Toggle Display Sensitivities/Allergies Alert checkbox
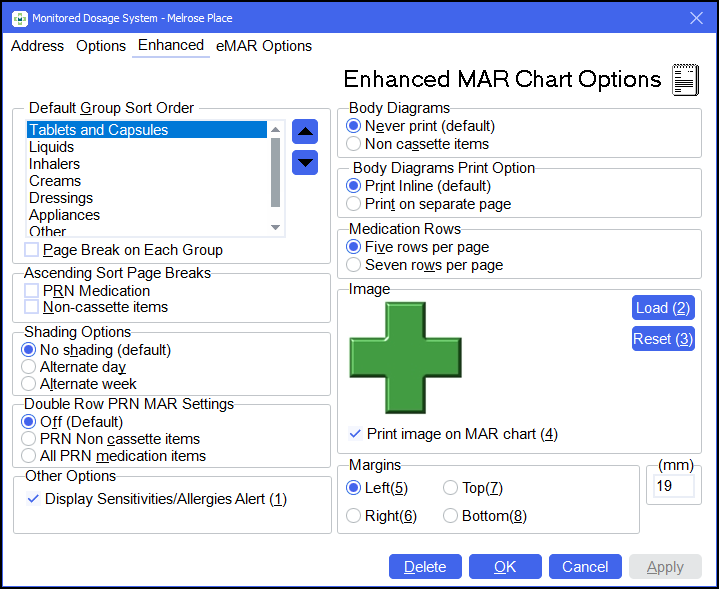 pyautogui.click(x=33, y=499)
